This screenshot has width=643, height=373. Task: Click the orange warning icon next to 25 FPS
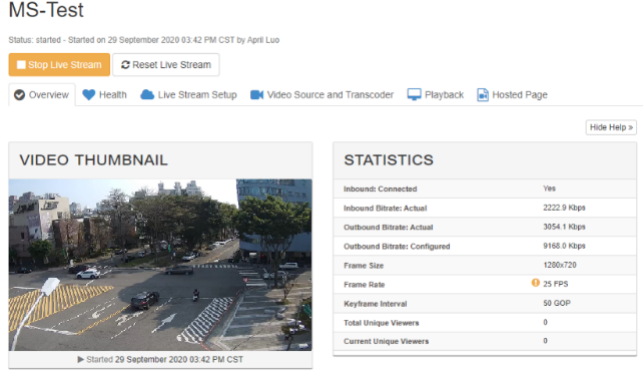coord(535,283)
